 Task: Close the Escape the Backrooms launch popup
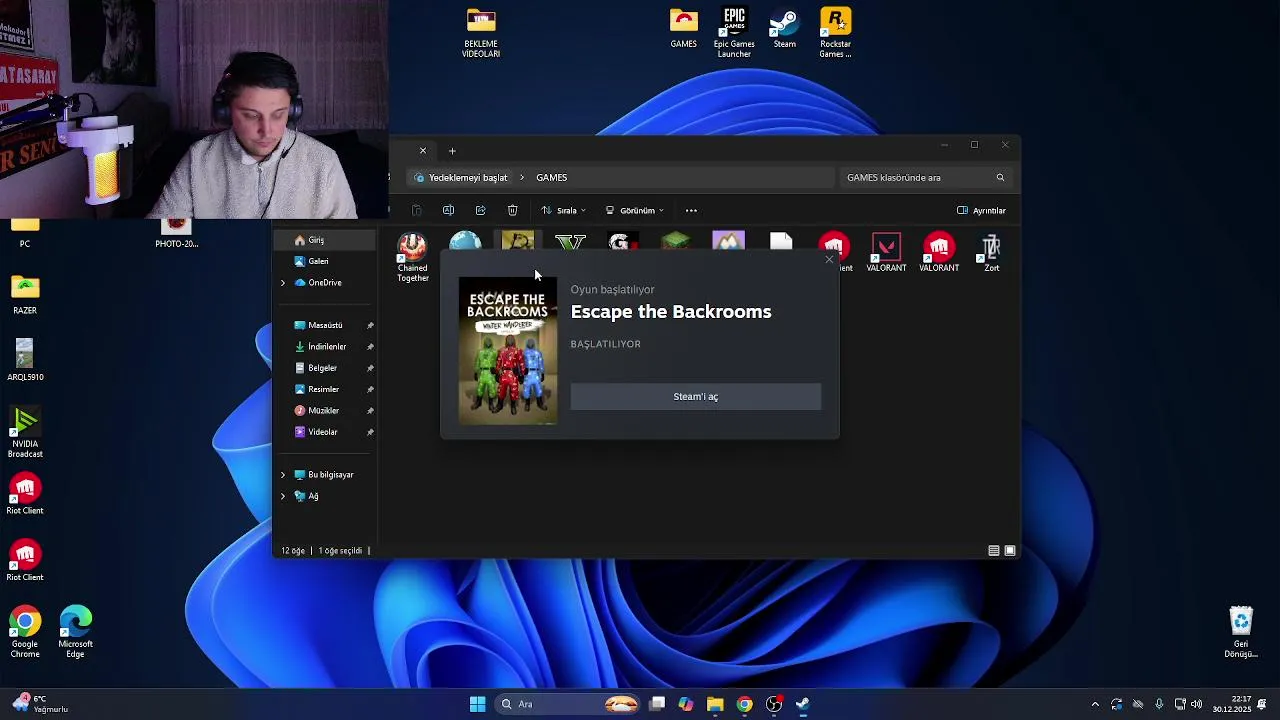829,260
